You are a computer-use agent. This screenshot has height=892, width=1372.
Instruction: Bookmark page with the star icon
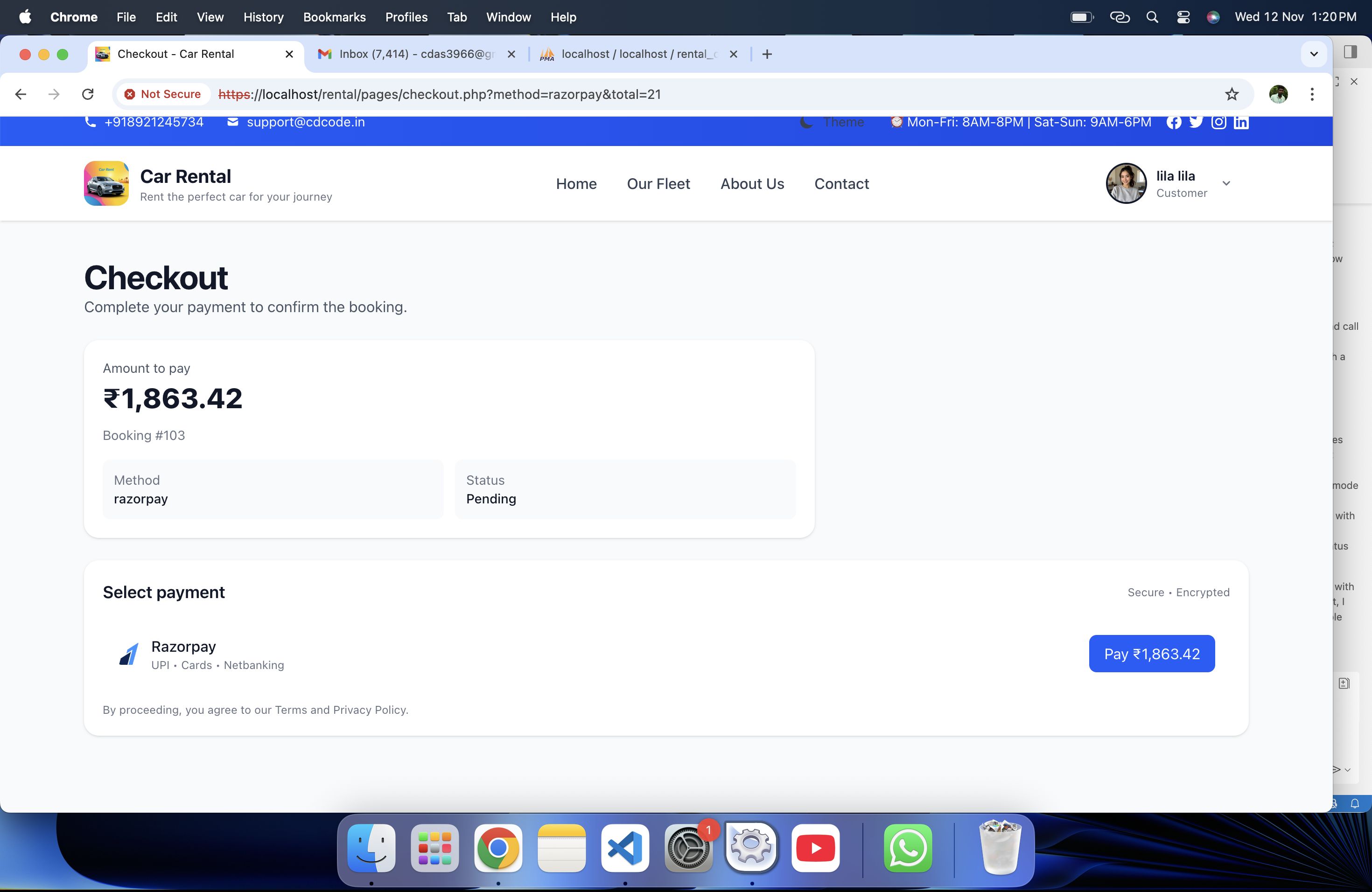pos(1232,94)
